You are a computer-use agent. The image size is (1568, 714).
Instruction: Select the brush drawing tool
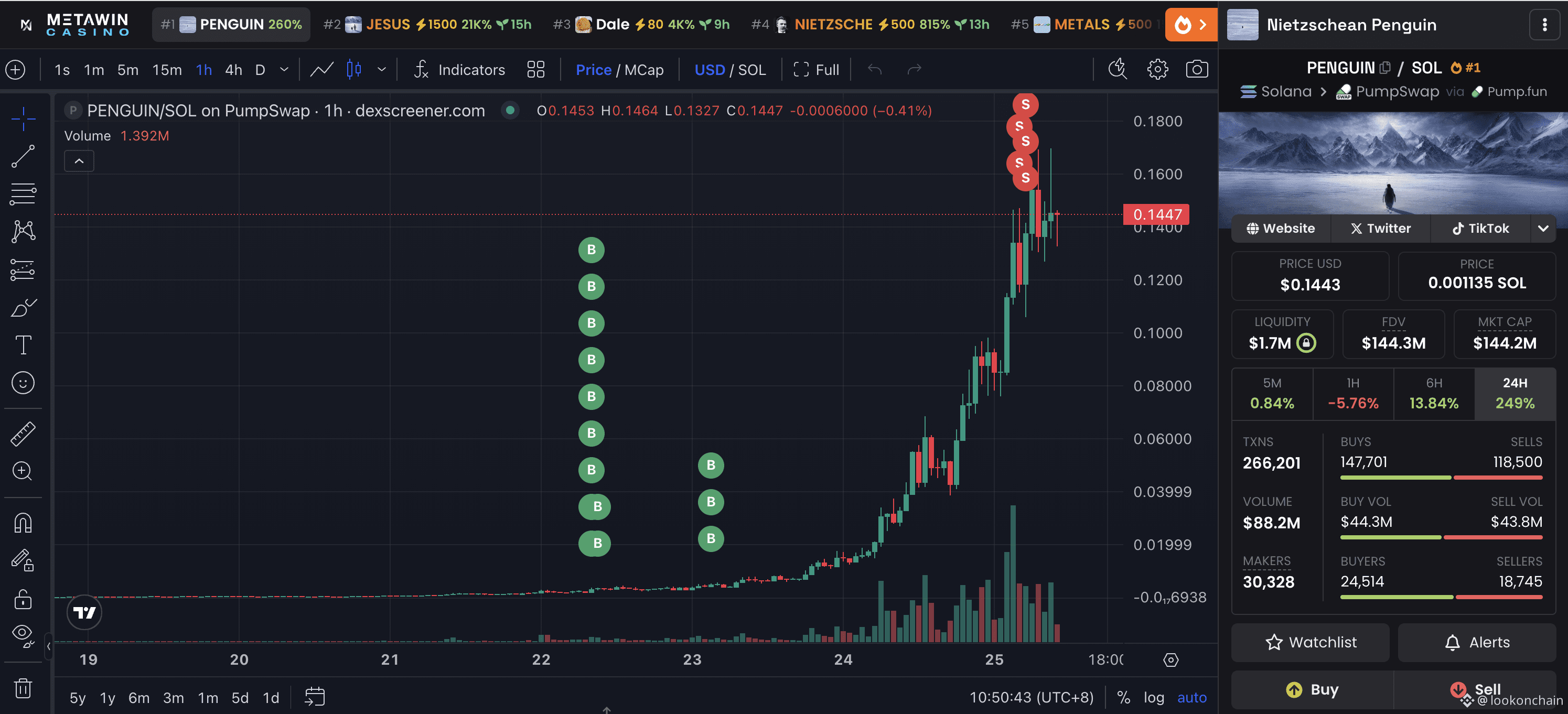pyautogui.click(x=23, y=308)
